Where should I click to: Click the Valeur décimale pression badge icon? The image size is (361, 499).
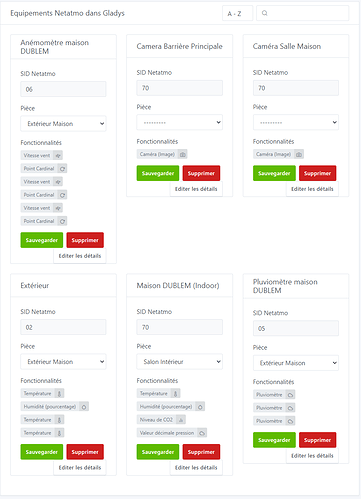(x=202, y=433)
